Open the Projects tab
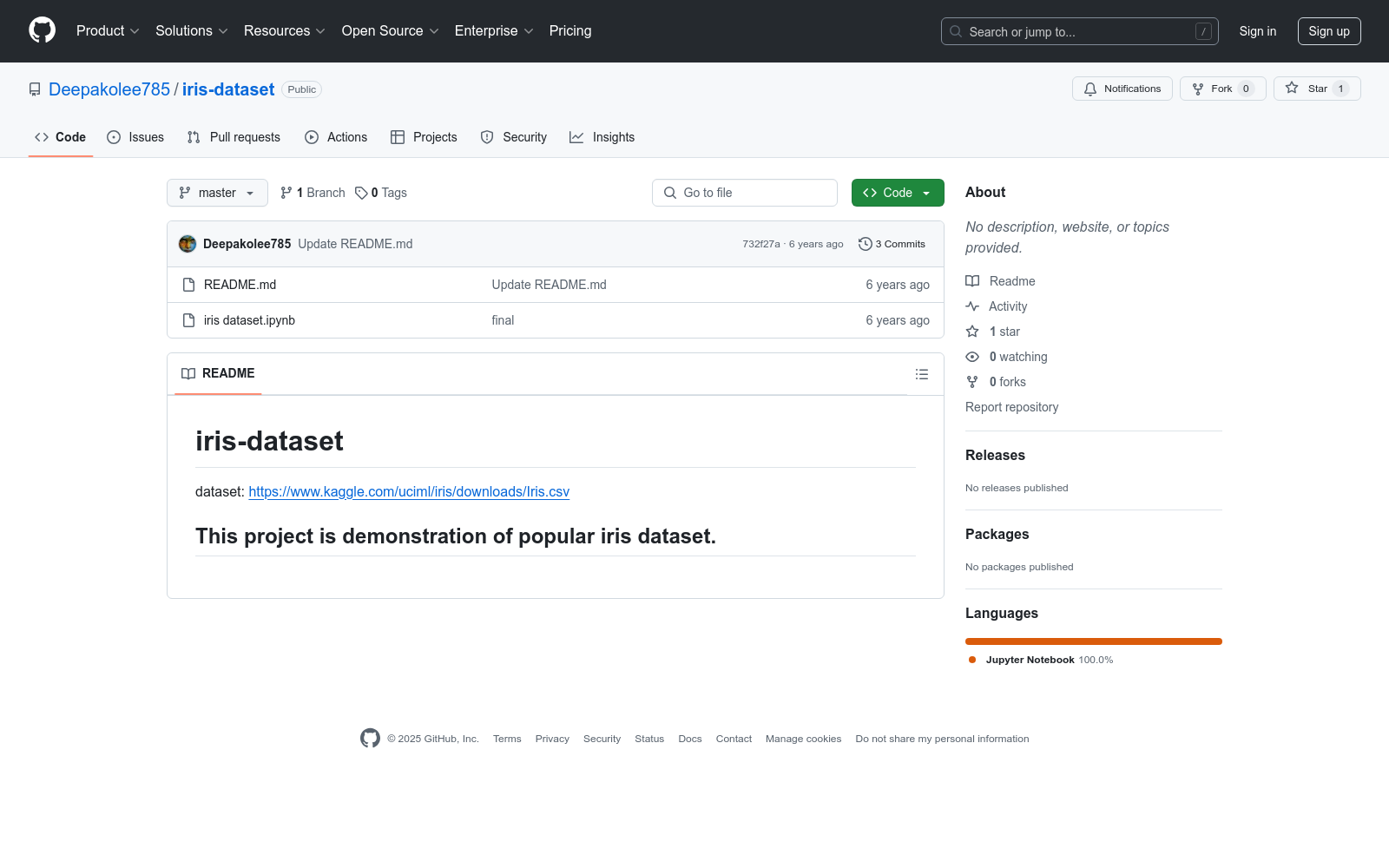Viewport: 1389px width, 868px height. [x=424, y=137]
